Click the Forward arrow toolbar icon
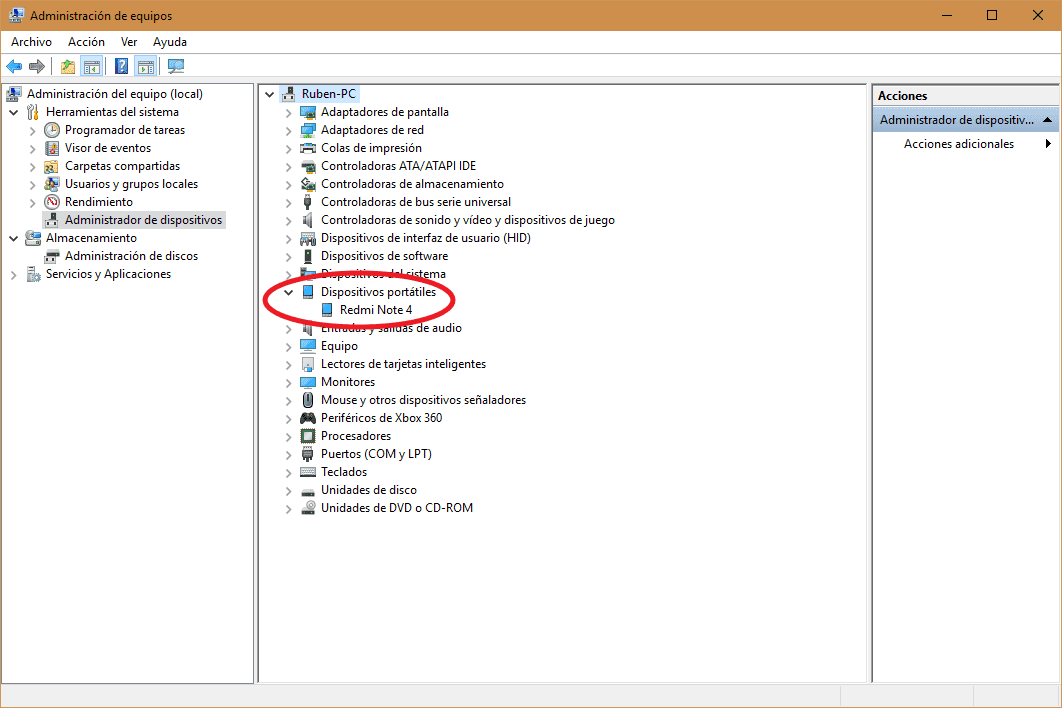The image size is (1062, 708). (37, 66)
